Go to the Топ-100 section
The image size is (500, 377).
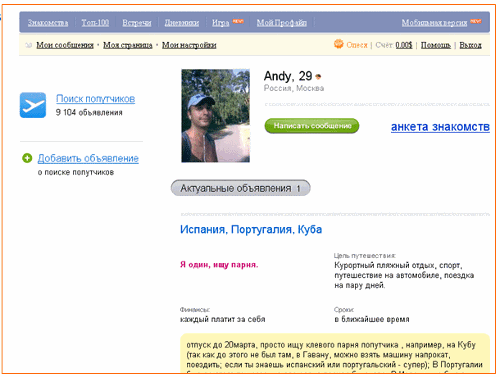(x=95, y=23)
